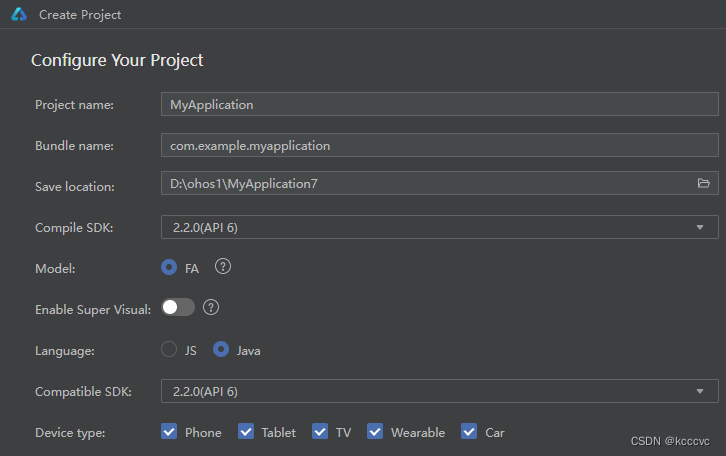The width and height of the screenshot is (726, 456).
Task: Click the 'Compatible SDK:' label
Action: point(83,392)
